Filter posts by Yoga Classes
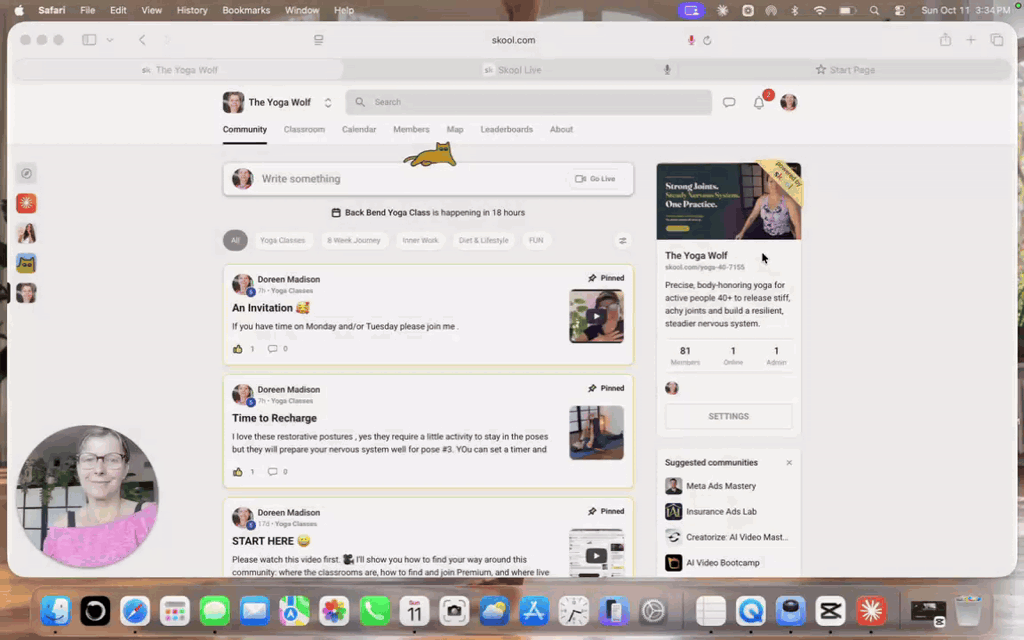 283,240
